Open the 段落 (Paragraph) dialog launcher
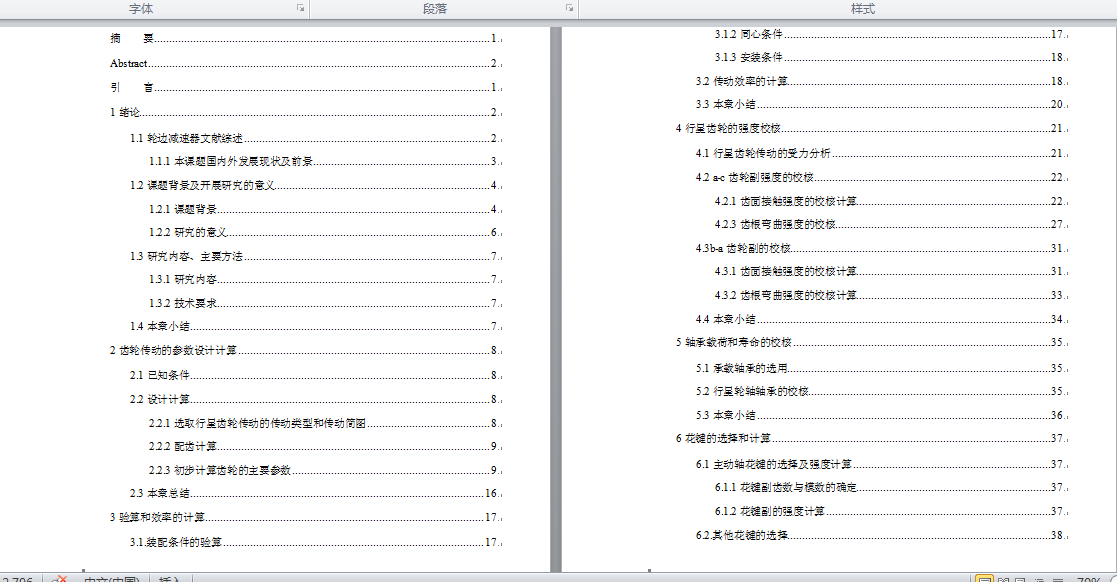This screenshot has height=582, width=1117. click(569, 8)
